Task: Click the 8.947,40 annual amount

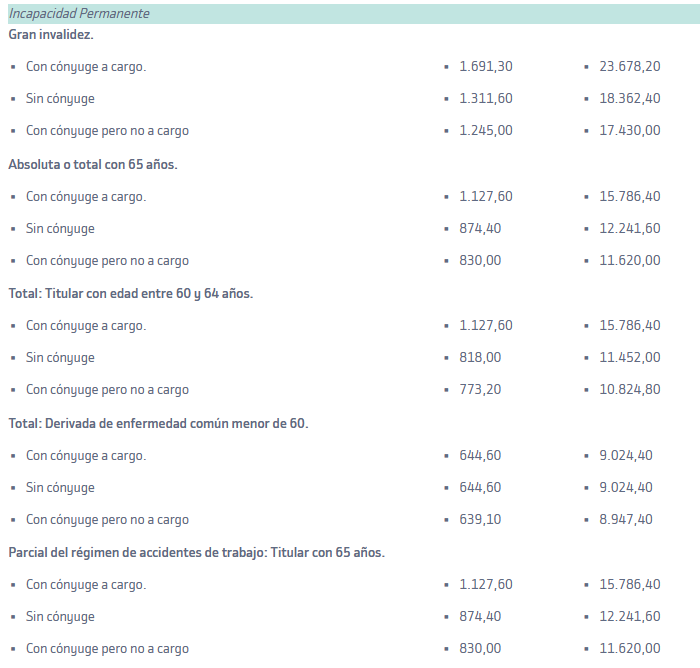Action: pyautogui.click(x=625, y=520)
